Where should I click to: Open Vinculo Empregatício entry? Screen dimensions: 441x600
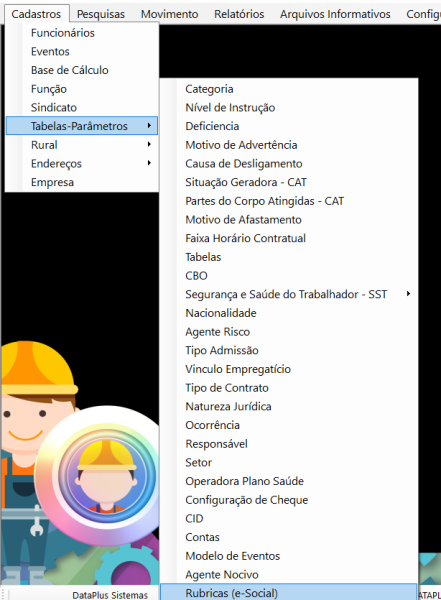point(289,369)
